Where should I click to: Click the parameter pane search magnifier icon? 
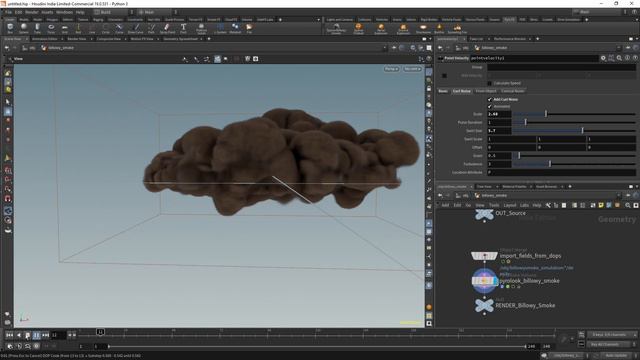point(620,58)
